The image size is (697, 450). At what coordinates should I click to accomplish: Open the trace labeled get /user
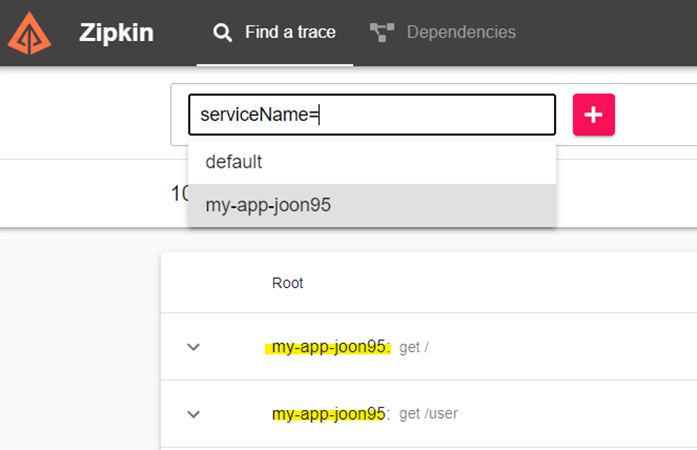click(429, 414)
